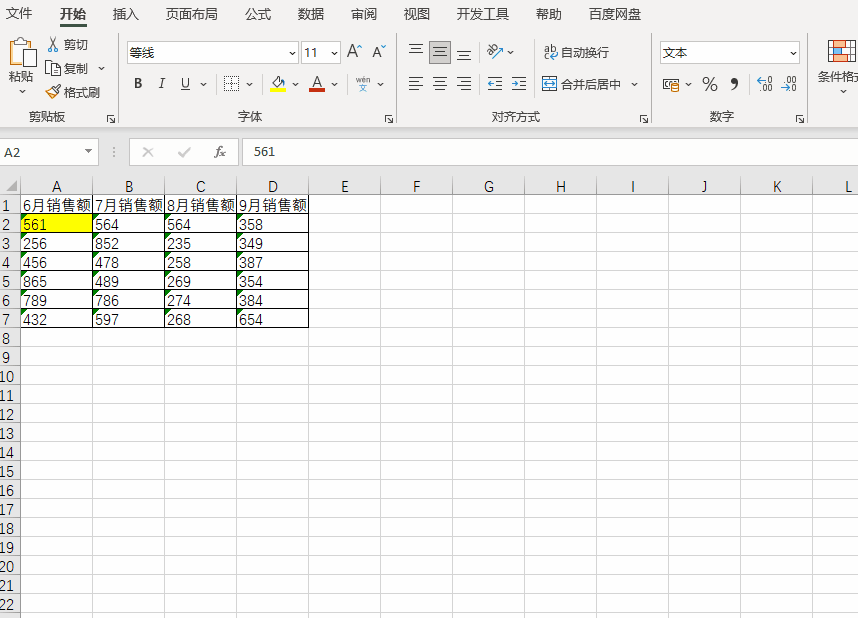The width and height of the screenshot is (858, 618).
Task: Open fill color dropdown arrow
Action: tap(295, 84)
